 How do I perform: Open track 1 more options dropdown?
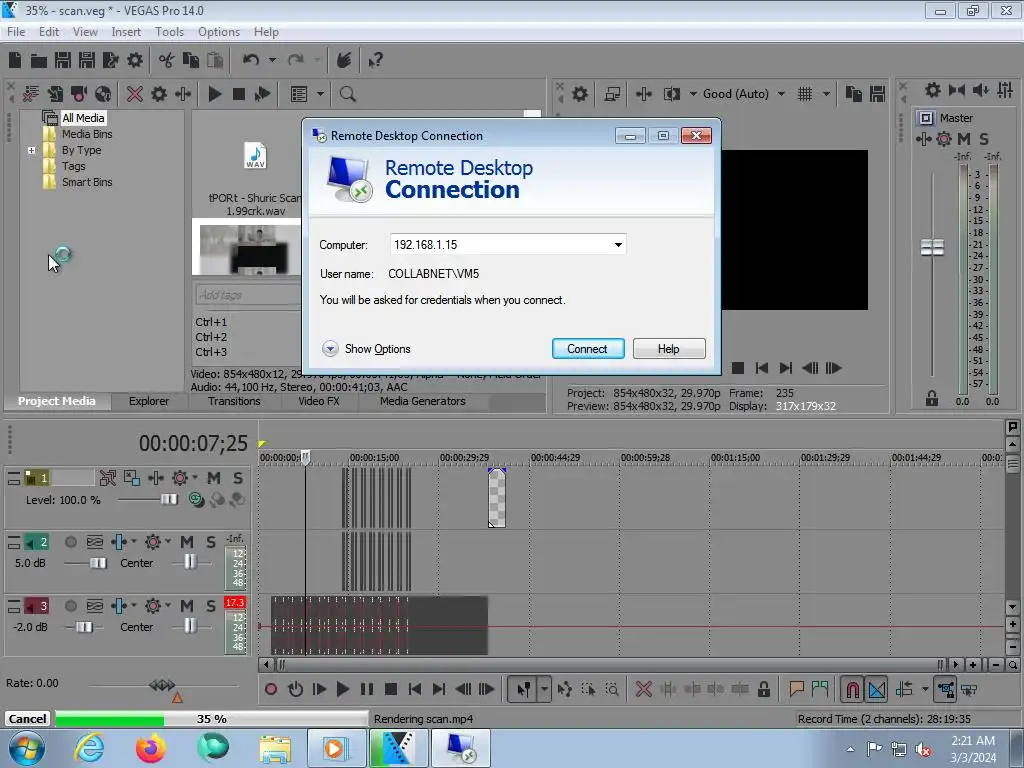[195, 478]
